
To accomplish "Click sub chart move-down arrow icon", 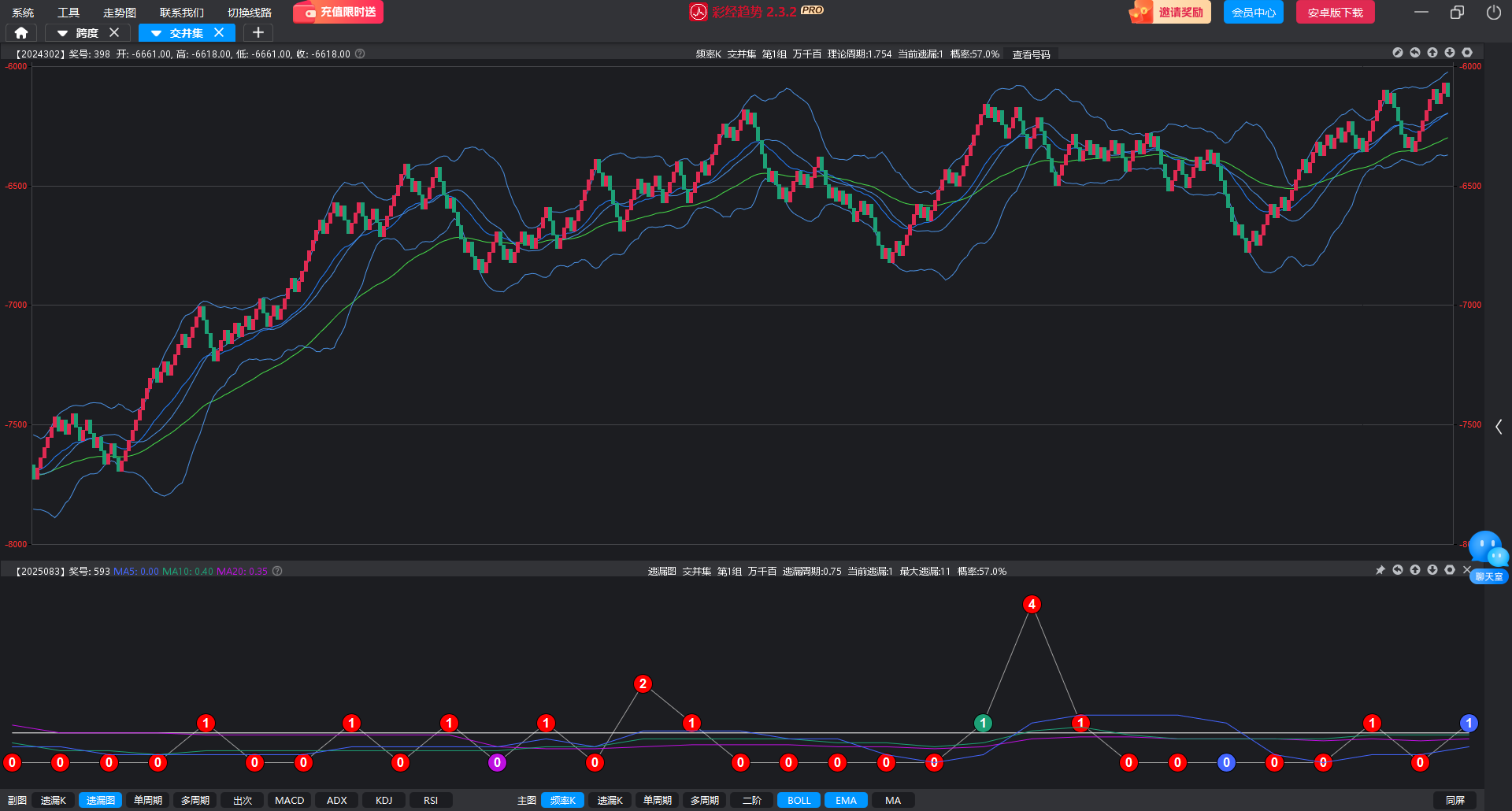I will (1432, 570).
